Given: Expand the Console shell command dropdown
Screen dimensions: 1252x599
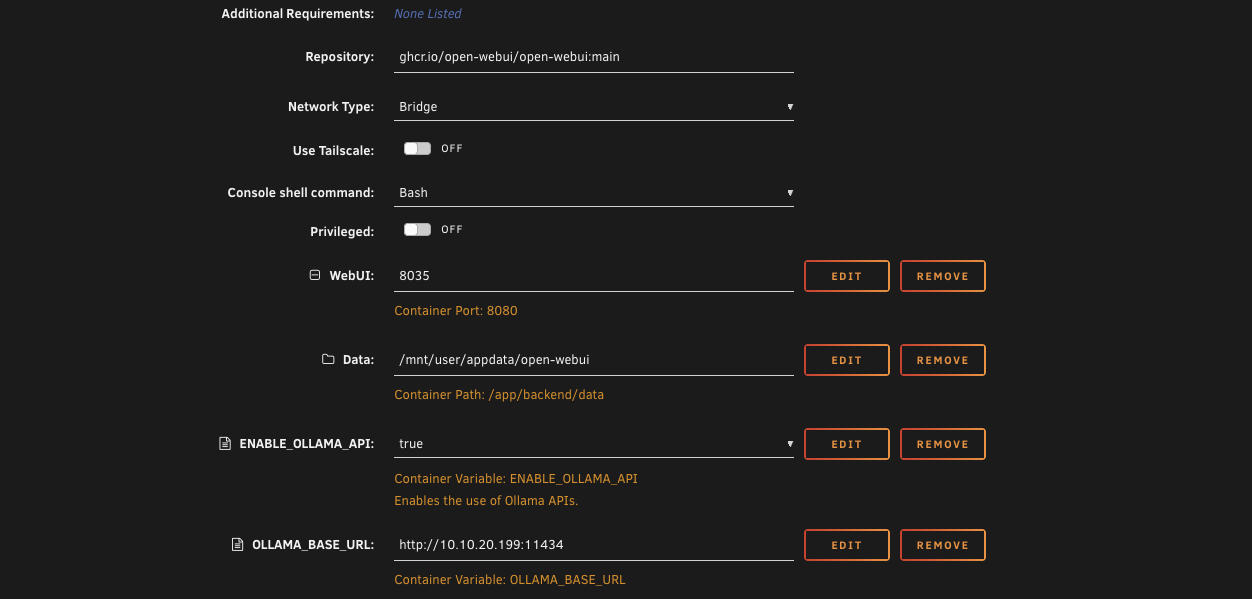Looking at the screenshot, I should (x=594, y=193).
